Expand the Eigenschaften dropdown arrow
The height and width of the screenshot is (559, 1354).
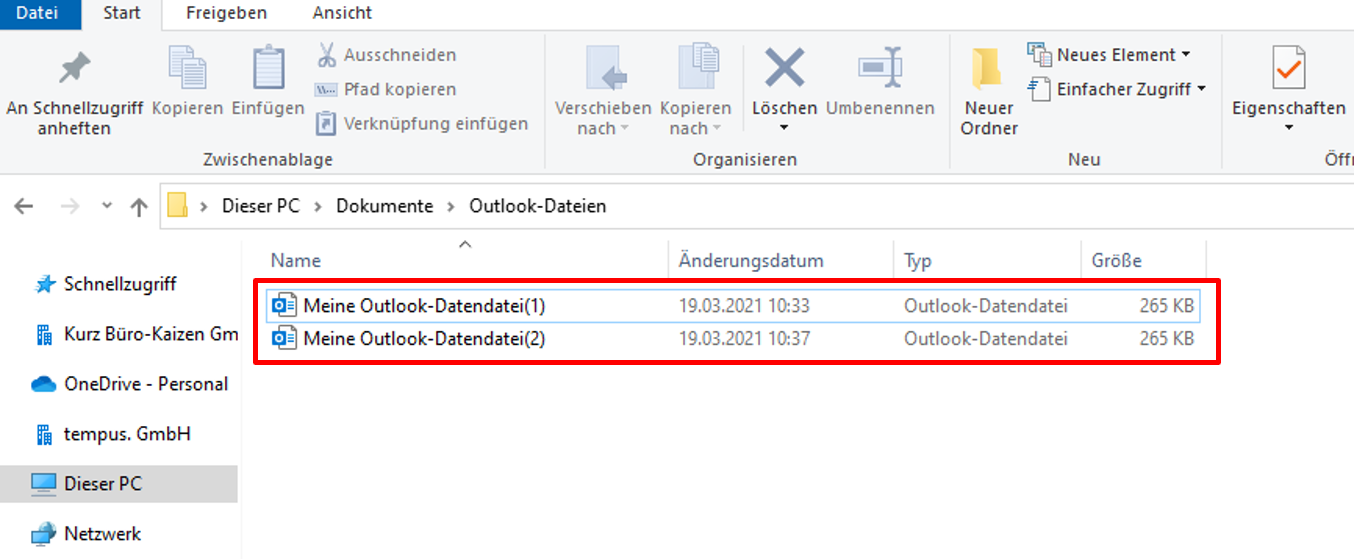pos(1288,128)
